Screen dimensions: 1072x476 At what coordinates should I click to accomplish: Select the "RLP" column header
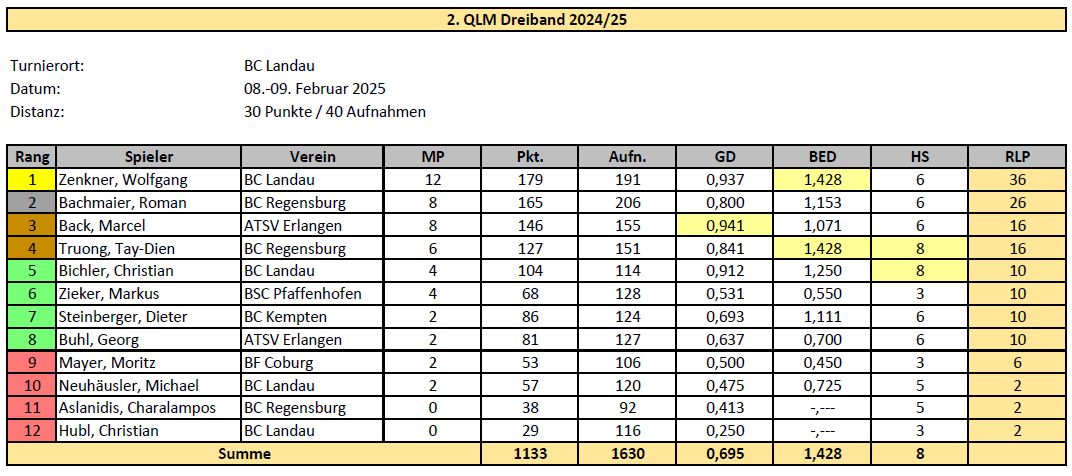click(1017, 157)
